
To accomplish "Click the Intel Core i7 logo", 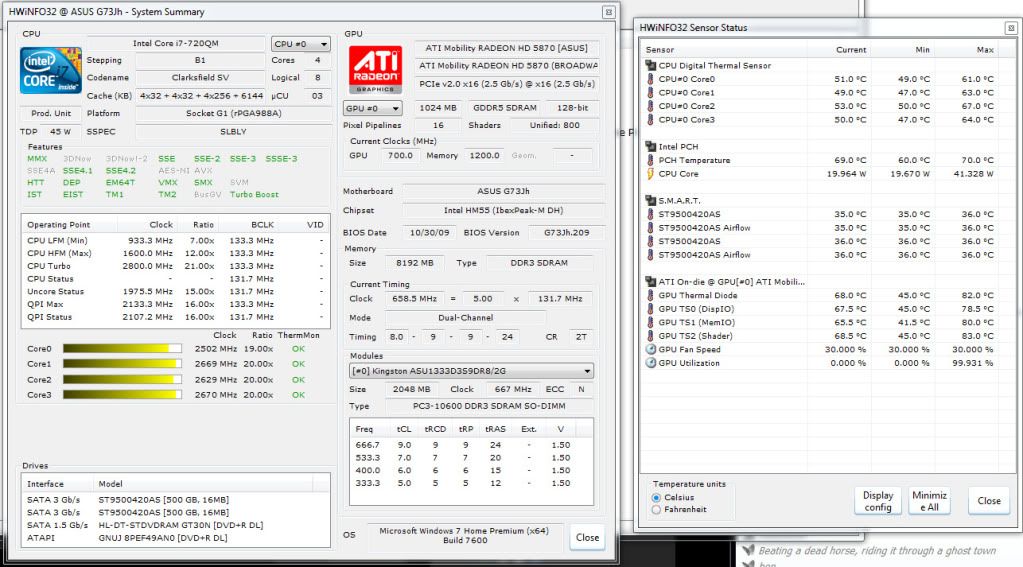I will click(x=51, y=70).
